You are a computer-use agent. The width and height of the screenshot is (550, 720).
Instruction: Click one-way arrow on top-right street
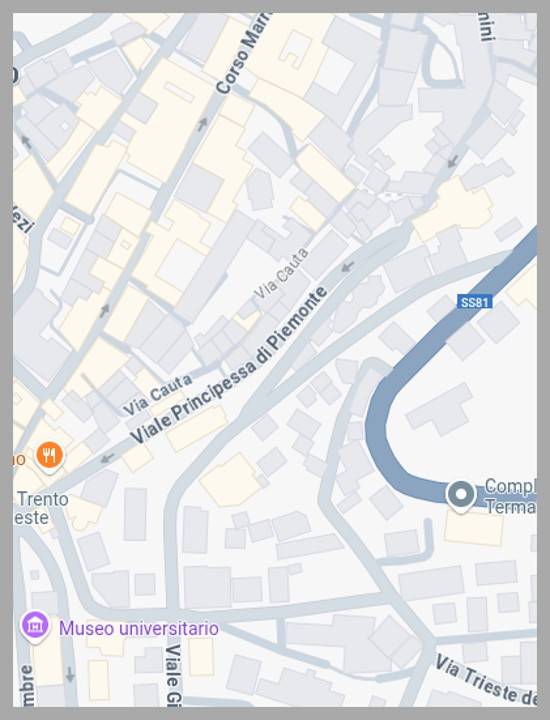click(453, 161)
